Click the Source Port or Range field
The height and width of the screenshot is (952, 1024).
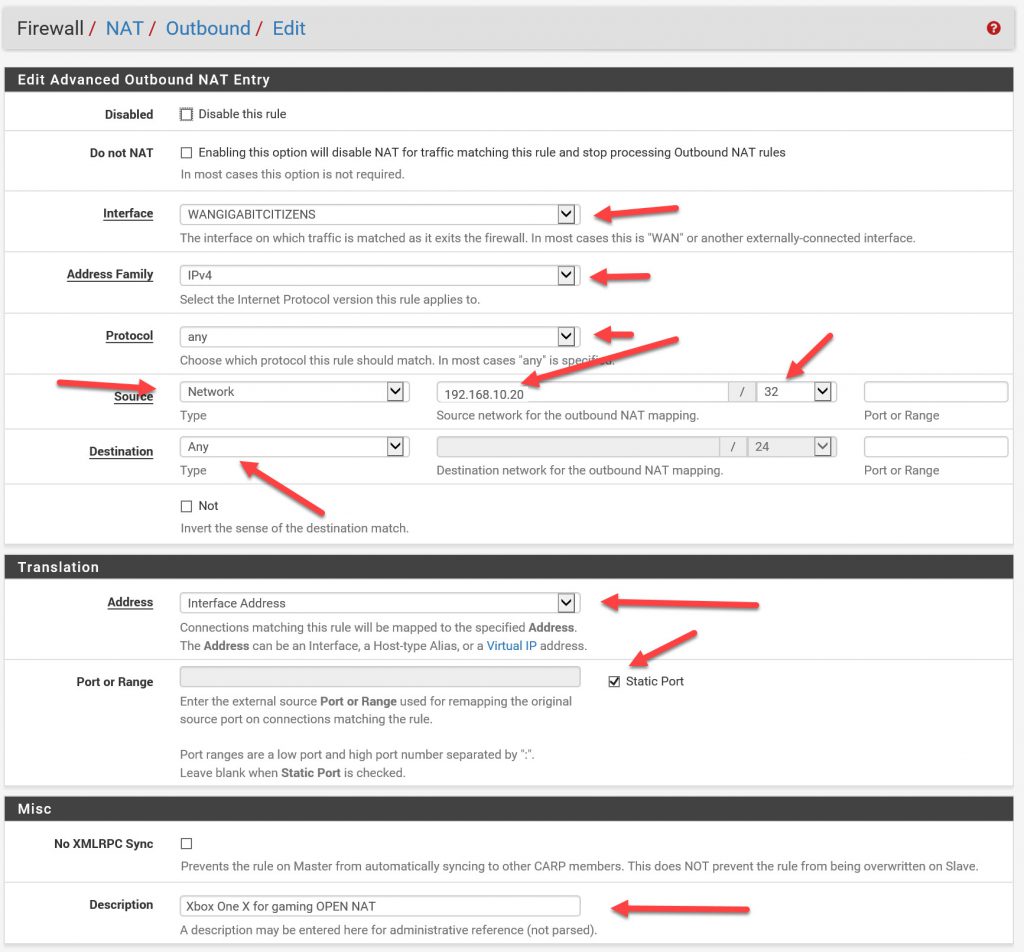tap(935, 392)
